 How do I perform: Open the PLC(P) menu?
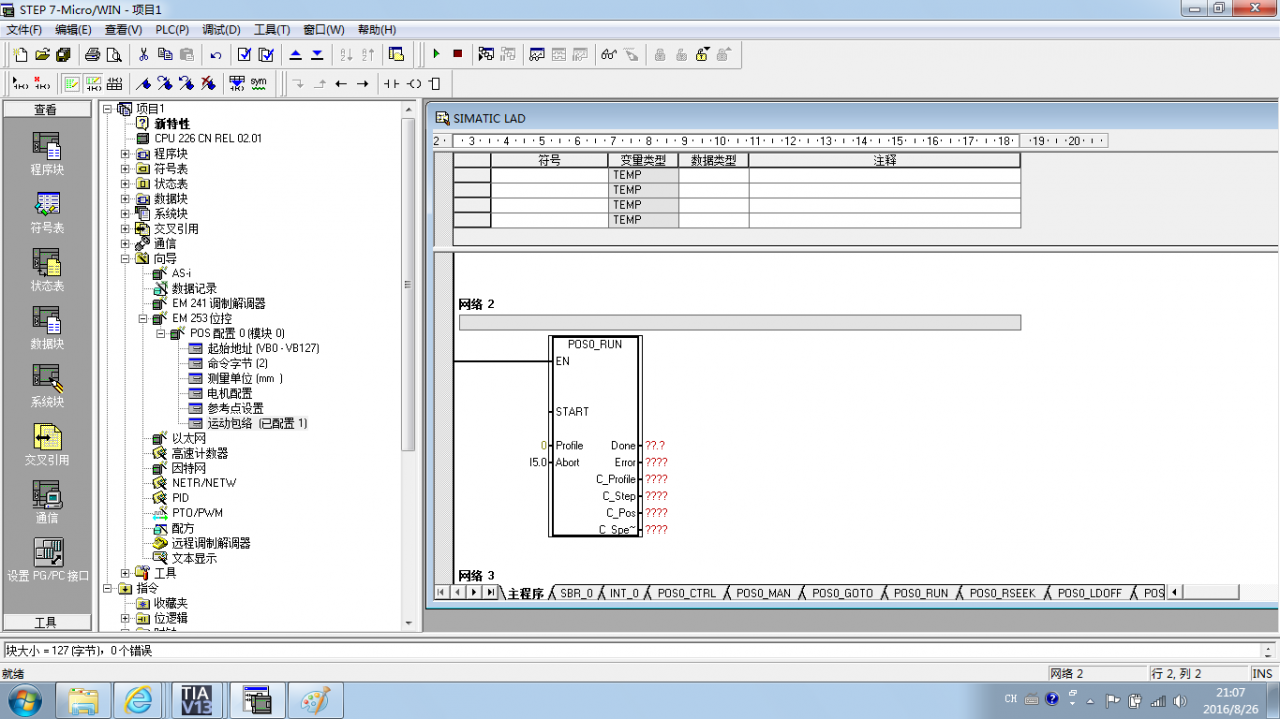172,30
